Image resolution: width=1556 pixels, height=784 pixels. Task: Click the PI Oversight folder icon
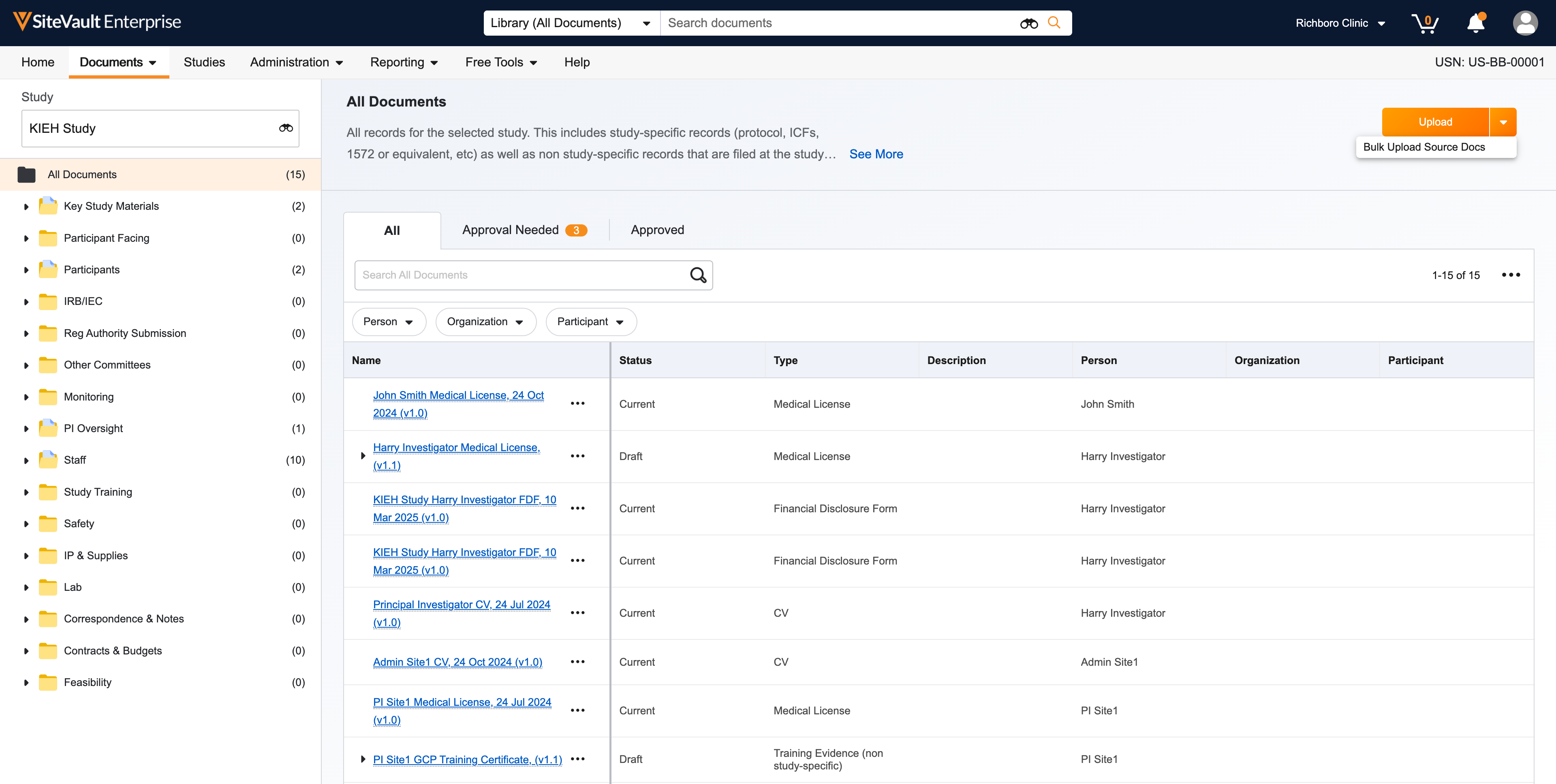pos(48,428)
